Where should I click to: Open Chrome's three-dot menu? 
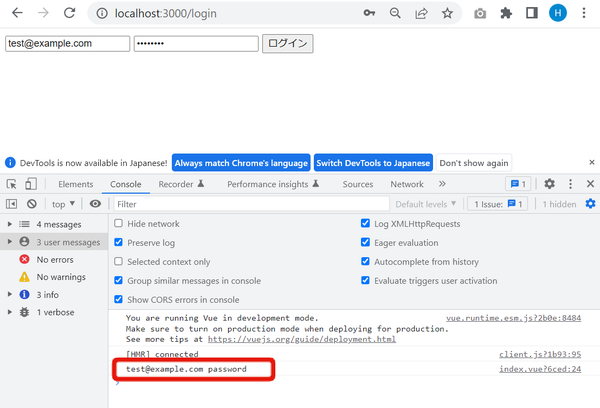584,13
